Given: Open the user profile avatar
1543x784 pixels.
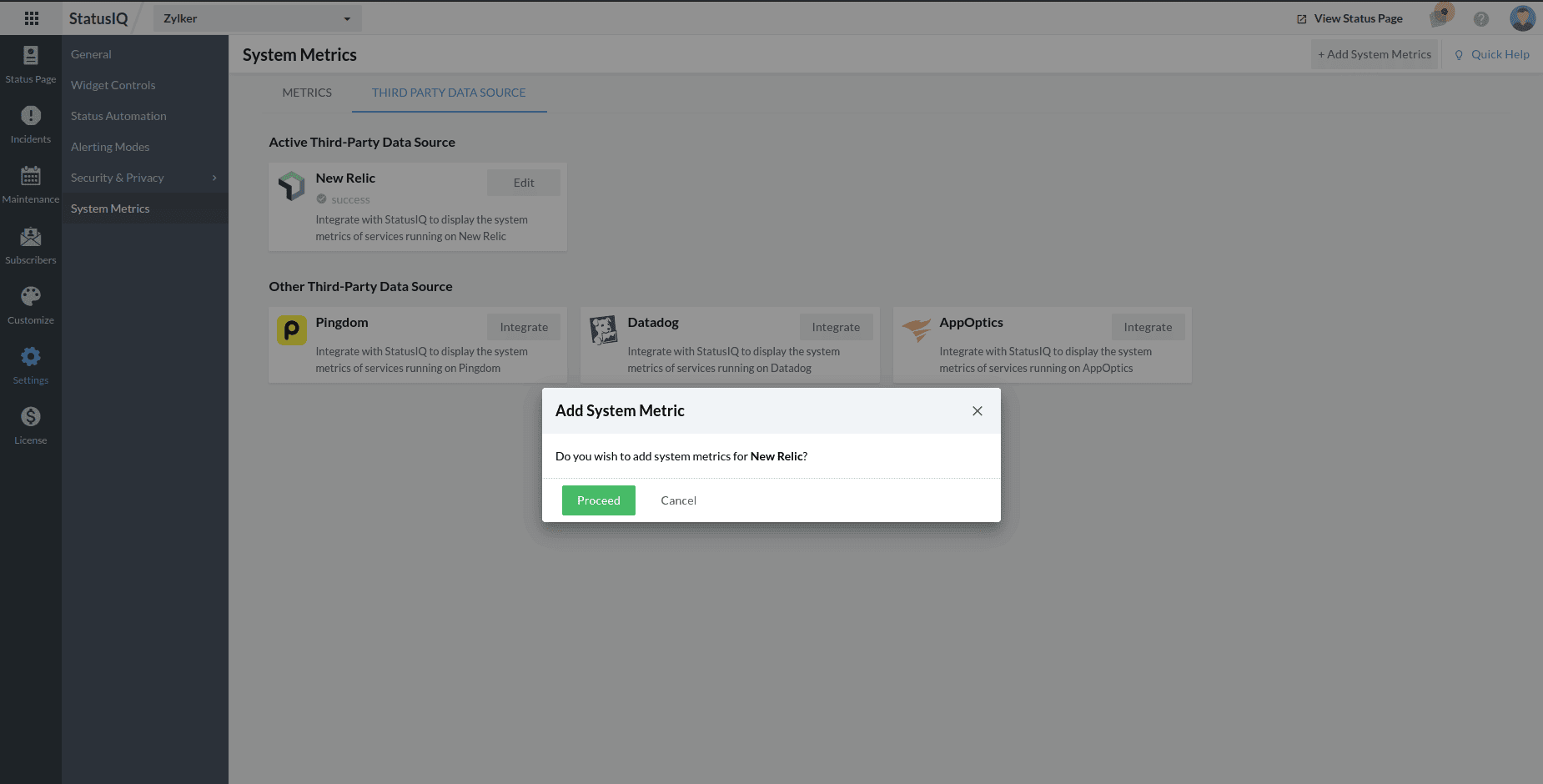Looking at the screenshot, I should pyautogui.click(x=1522, y=18).
